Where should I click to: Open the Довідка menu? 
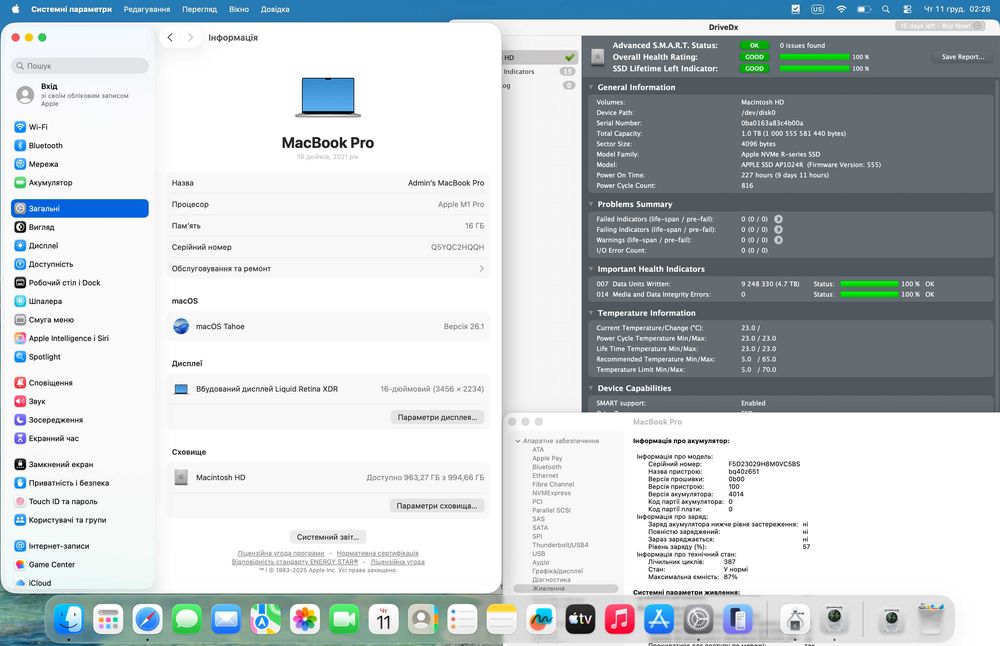click(275, 9)
